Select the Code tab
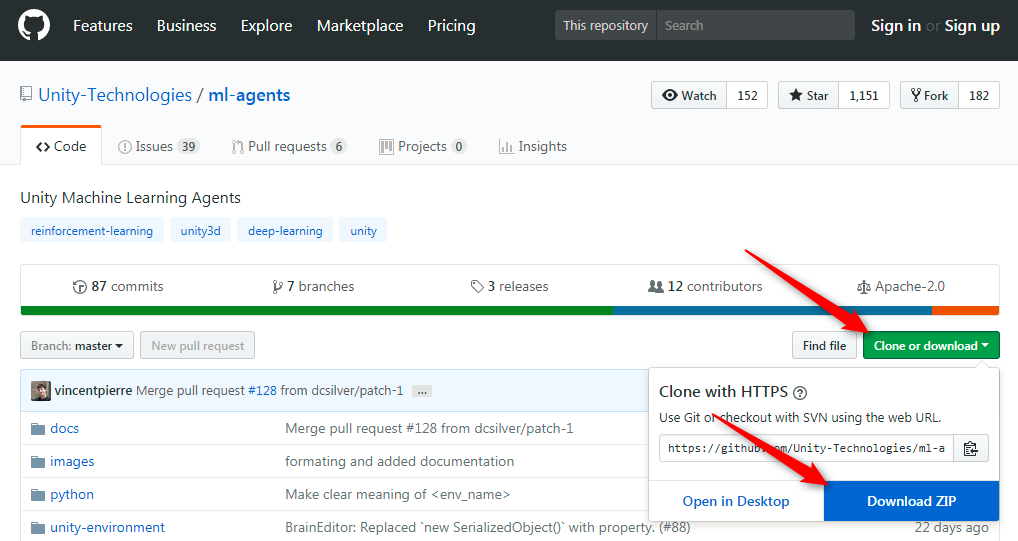1018x541 pixels. 61,146
